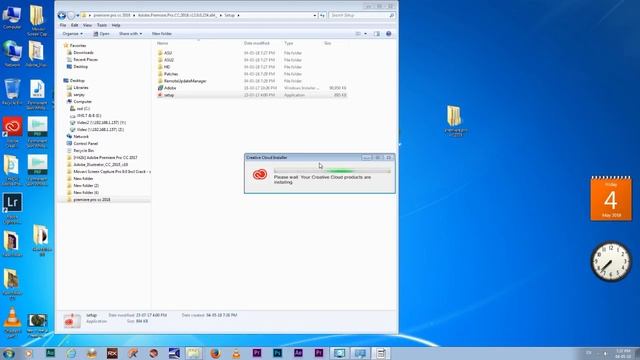Click the Setup segment in address bar
This screenshot has height=360, width=640.
click(229, 16)
